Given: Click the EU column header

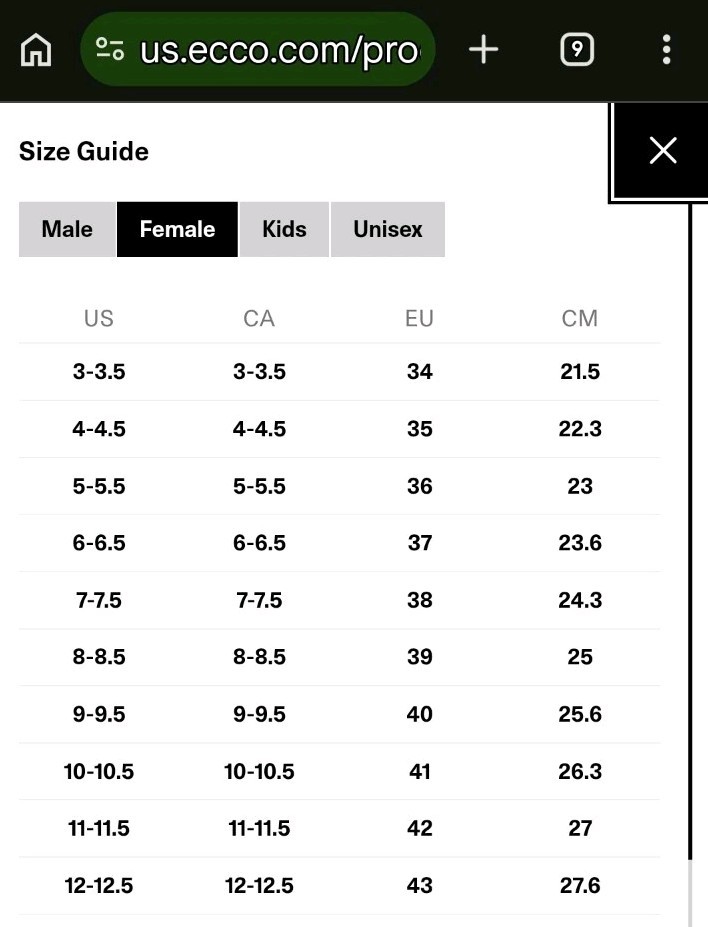Looking at the screenshot, I should 420,319.
